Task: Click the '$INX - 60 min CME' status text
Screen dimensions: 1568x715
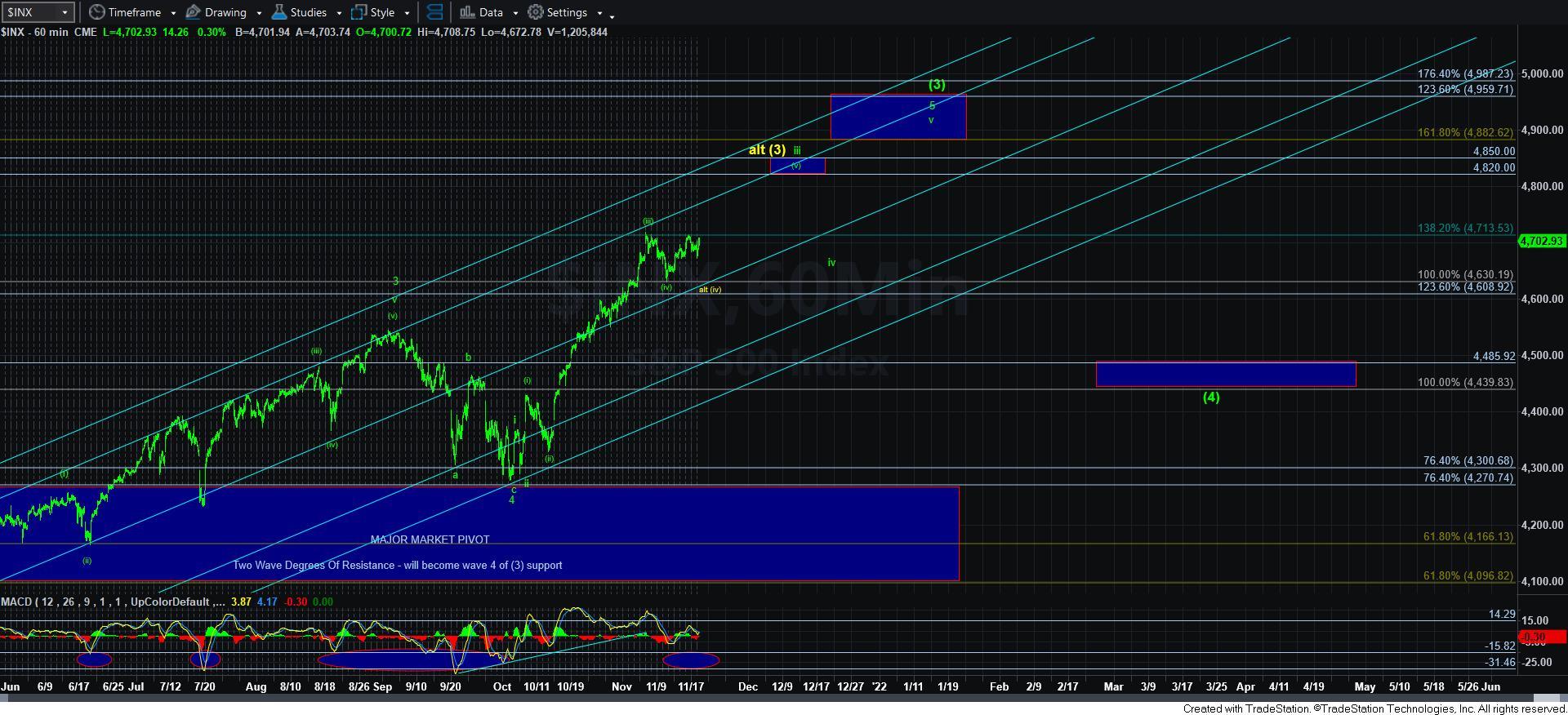Action: [48, 32]
